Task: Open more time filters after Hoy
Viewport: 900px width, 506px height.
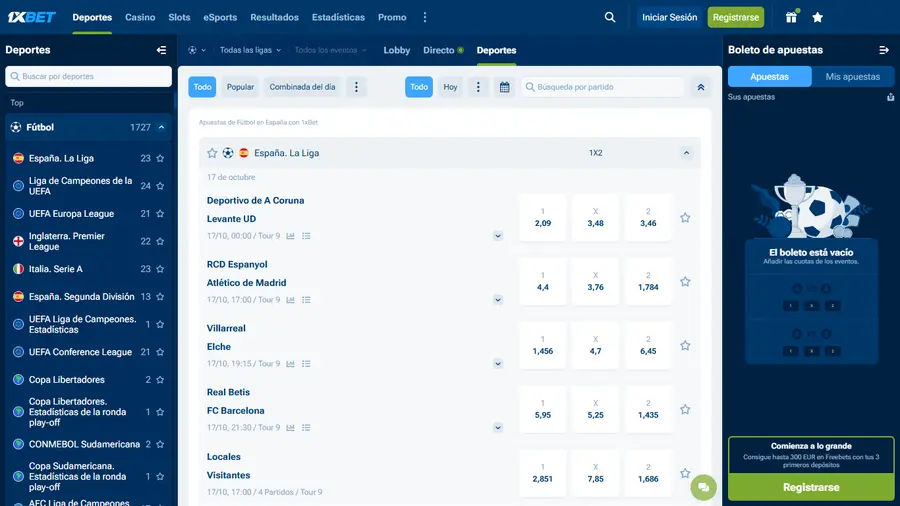Action: pos(478,87)
